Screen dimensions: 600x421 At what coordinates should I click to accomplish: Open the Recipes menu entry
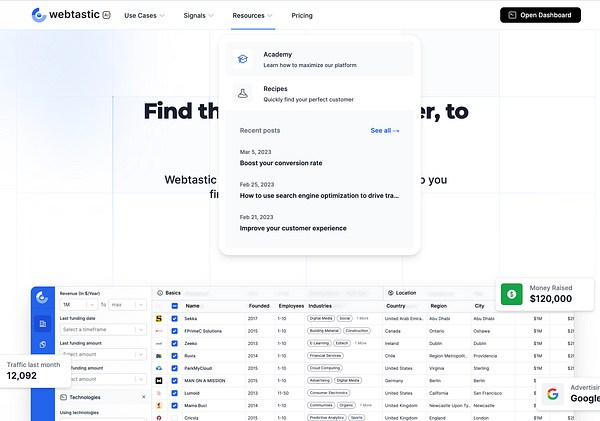(320, 94)
